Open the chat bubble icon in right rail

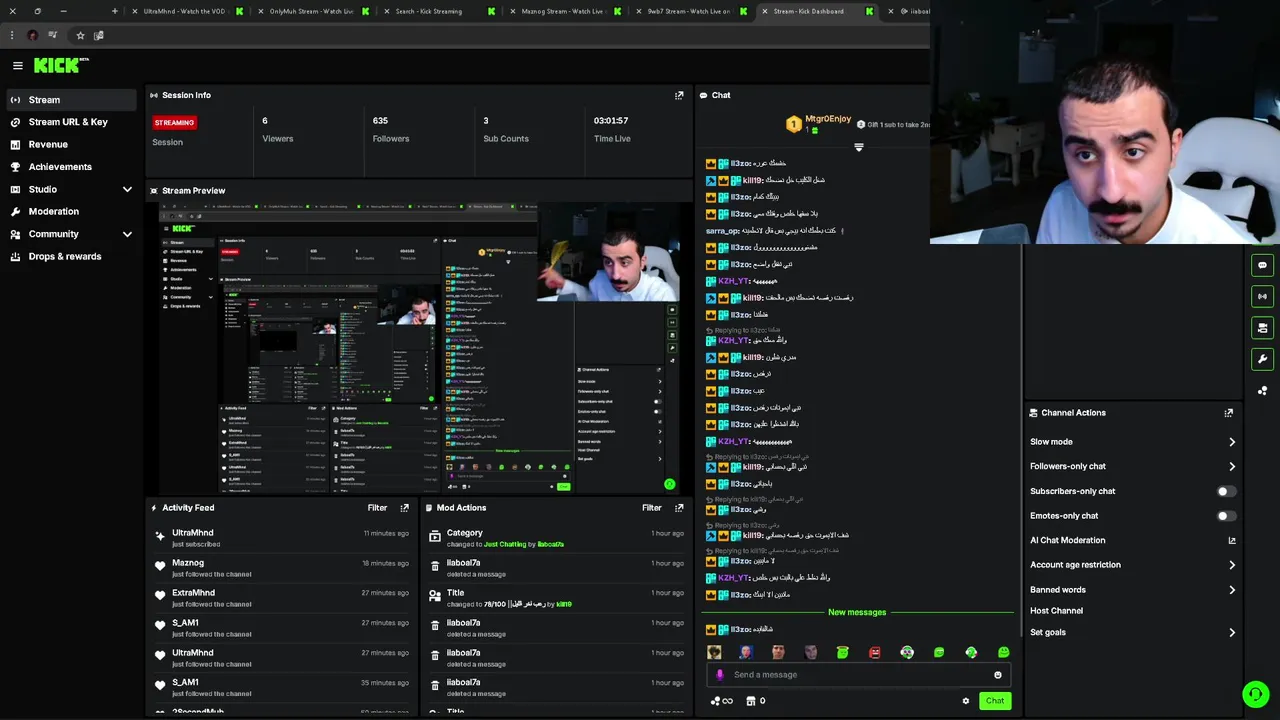click(1262, 266)
